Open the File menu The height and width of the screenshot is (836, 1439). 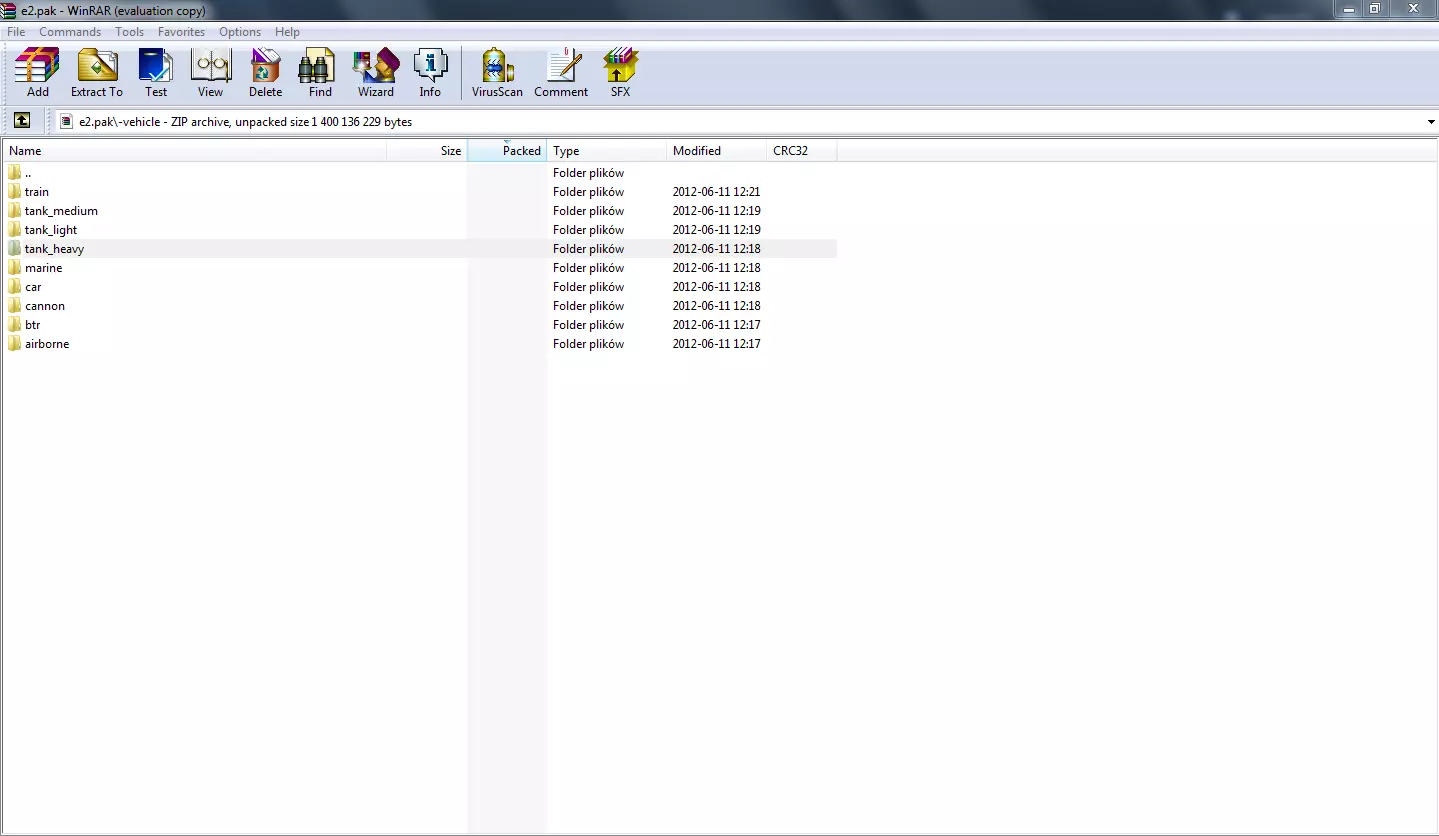pyautogui.click(x=16, y=32)
